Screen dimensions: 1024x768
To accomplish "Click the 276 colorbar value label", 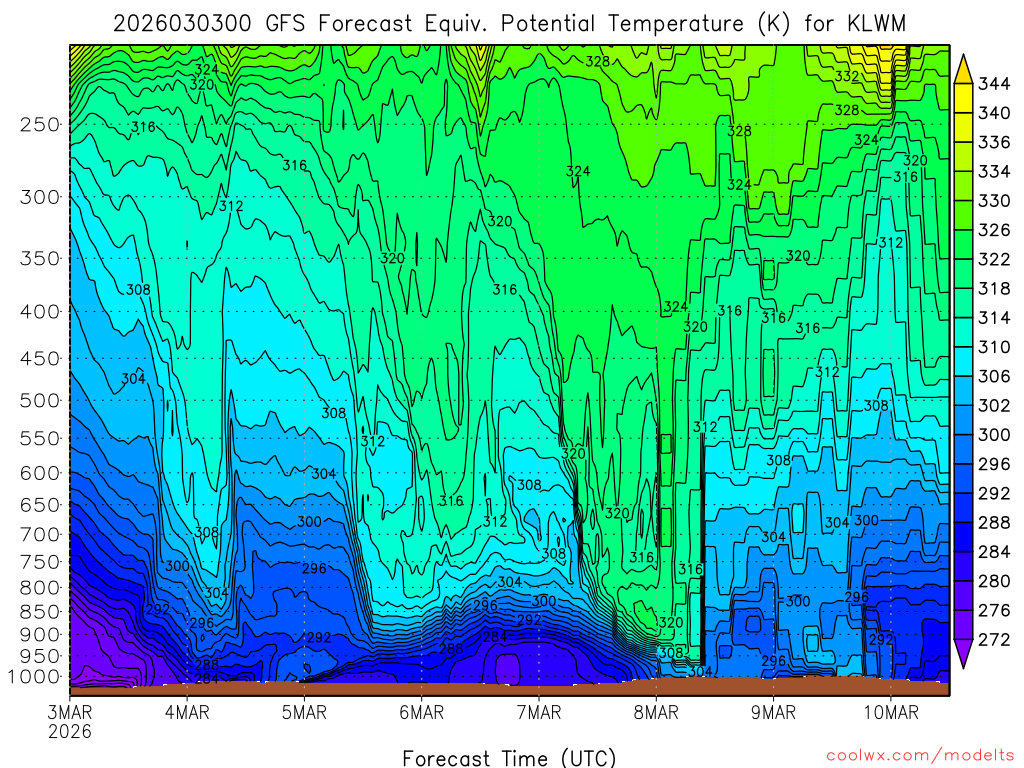I will (x=994, y=610).
